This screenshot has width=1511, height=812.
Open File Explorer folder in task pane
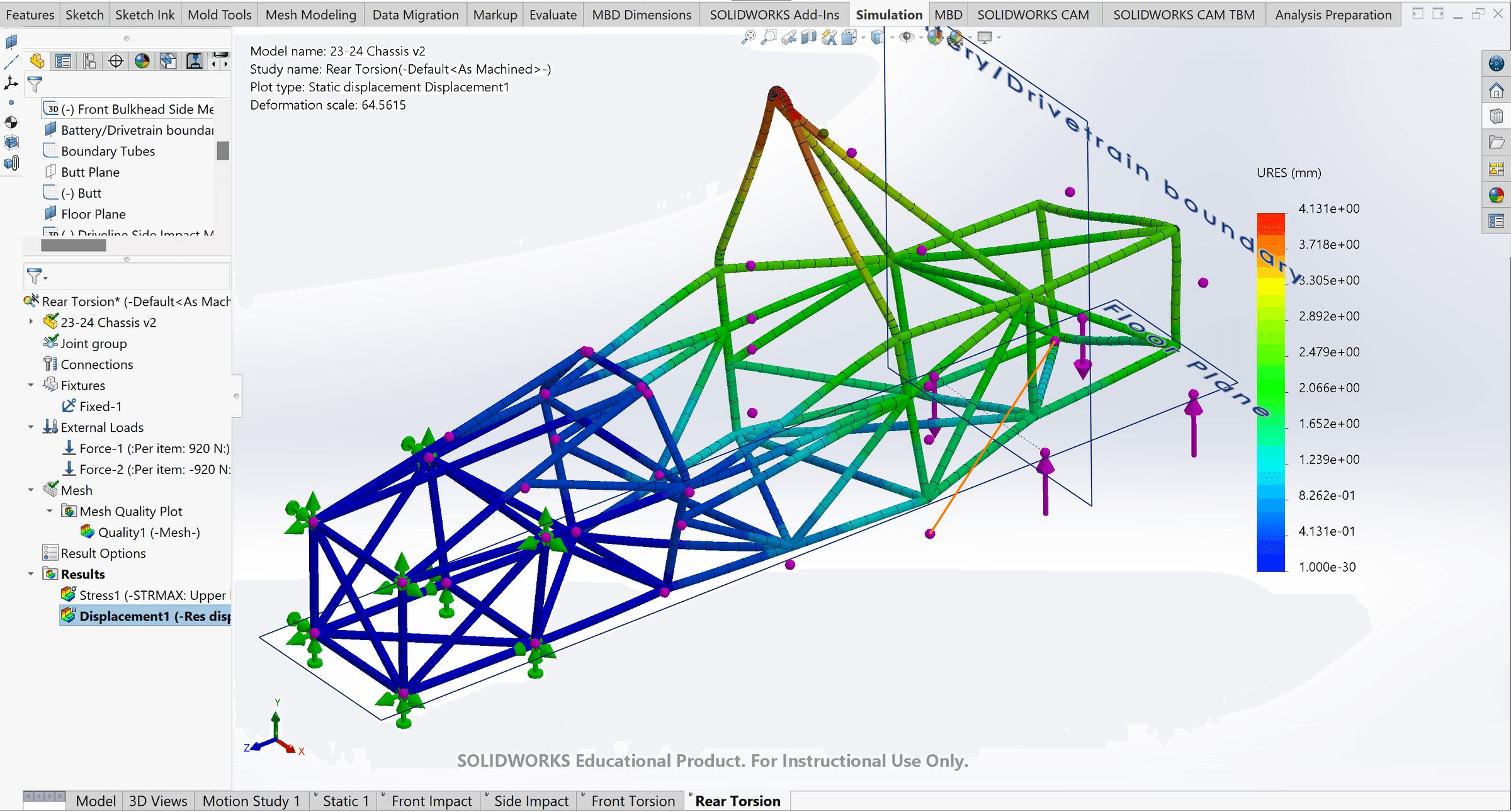[1497, 142]
